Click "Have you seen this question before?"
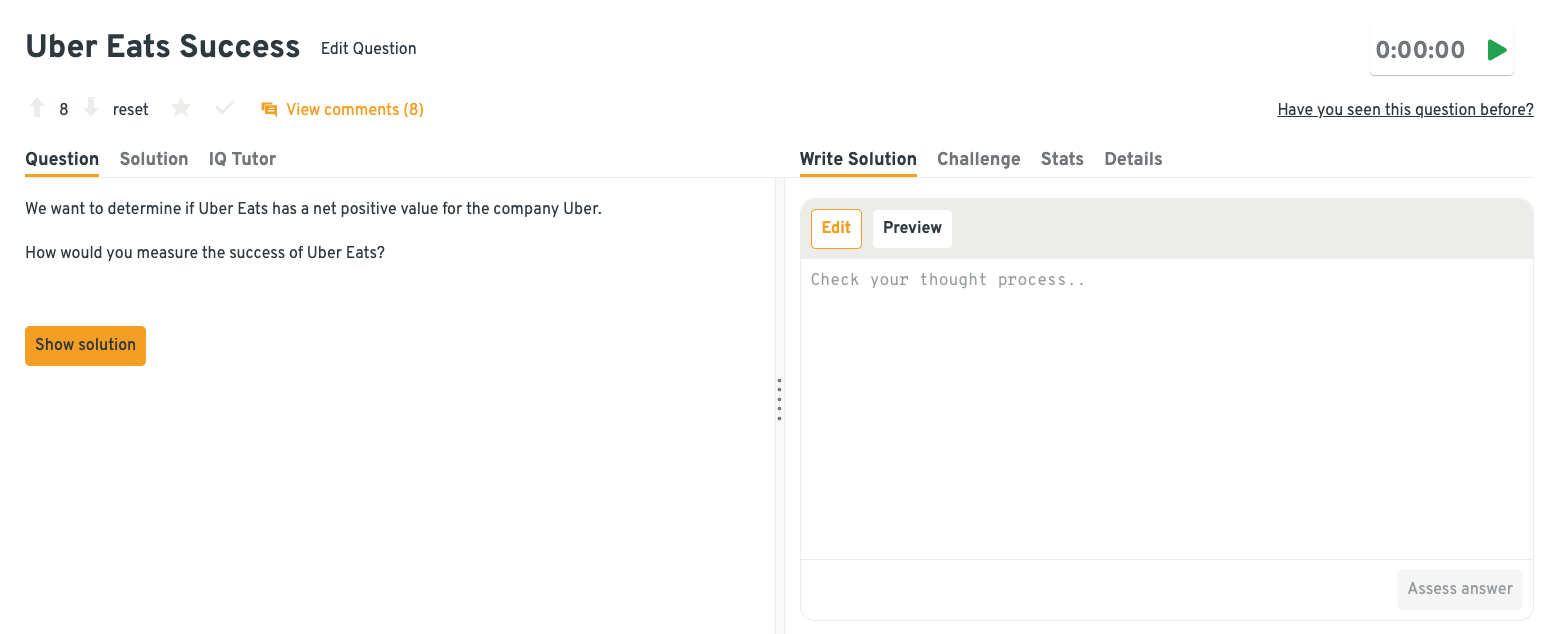Image resolution: width=1555 pixels, height=634 pixels. coord(1405,110)
